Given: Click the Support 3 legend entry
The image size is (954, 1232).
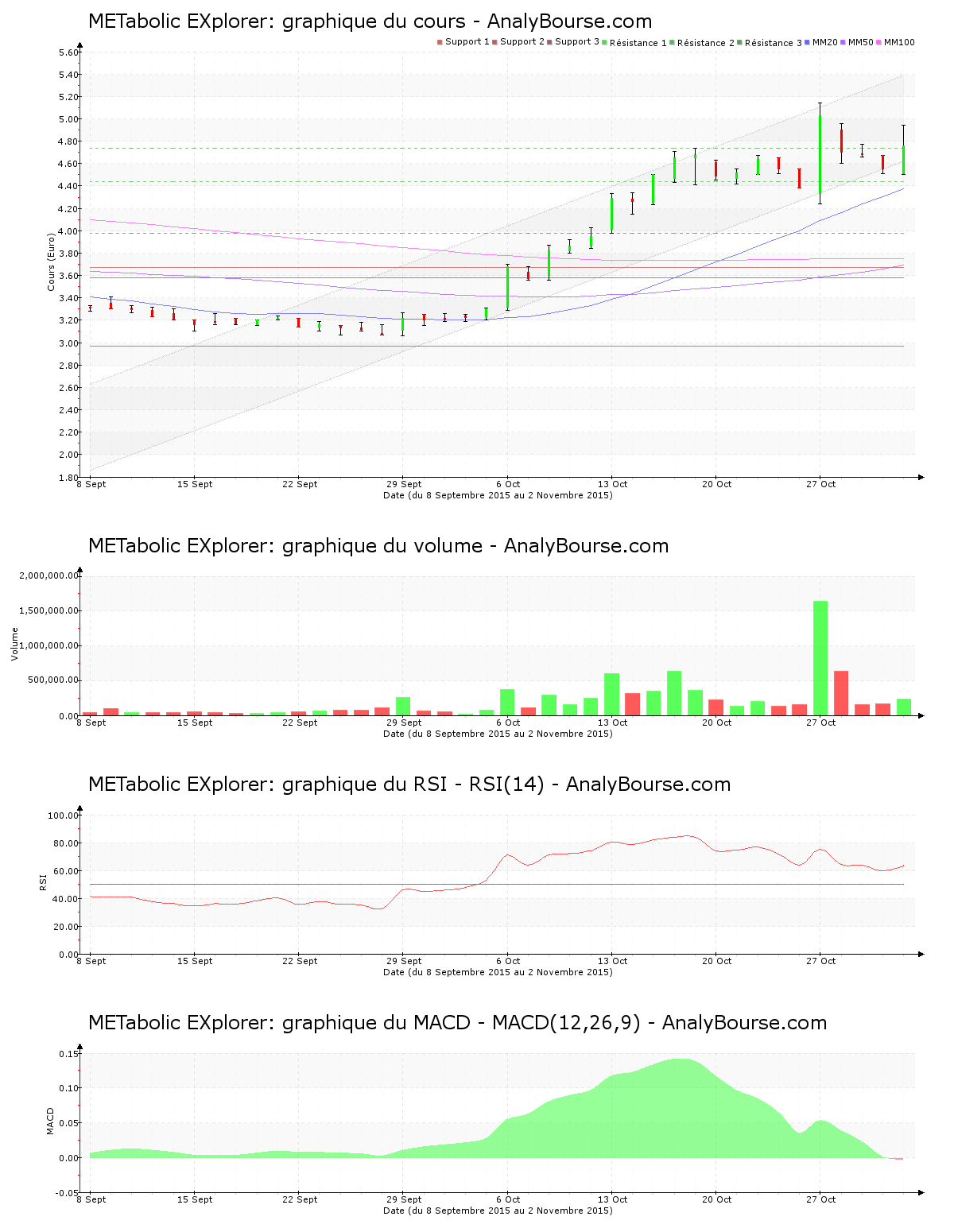Looking at the screenshot, I should [573, 42].
